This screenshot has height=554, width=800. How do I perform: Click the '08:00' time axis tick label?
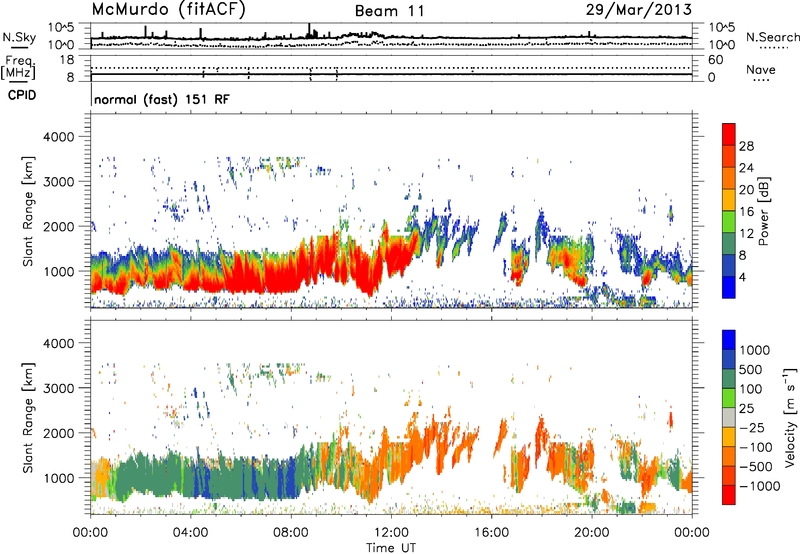291,533
